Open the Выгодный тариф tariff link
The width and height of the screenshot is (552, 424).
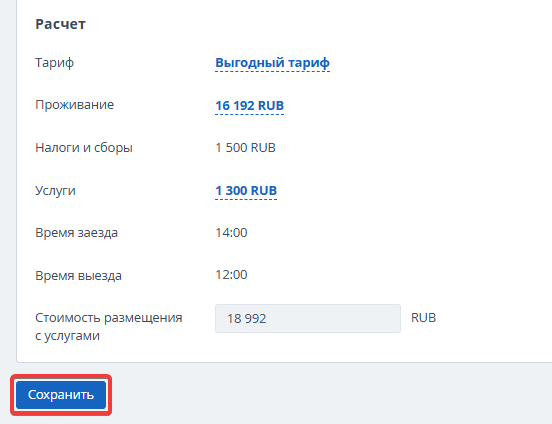click(x=272, y=63)
